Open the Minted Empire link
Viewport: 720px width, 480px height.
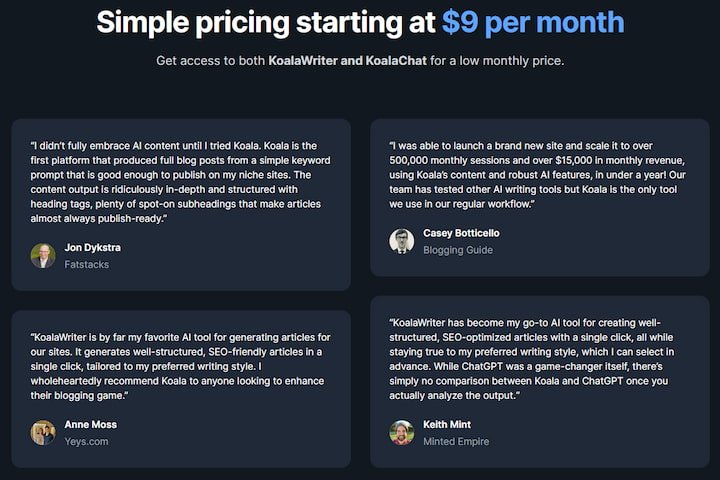tap(456, 441)
